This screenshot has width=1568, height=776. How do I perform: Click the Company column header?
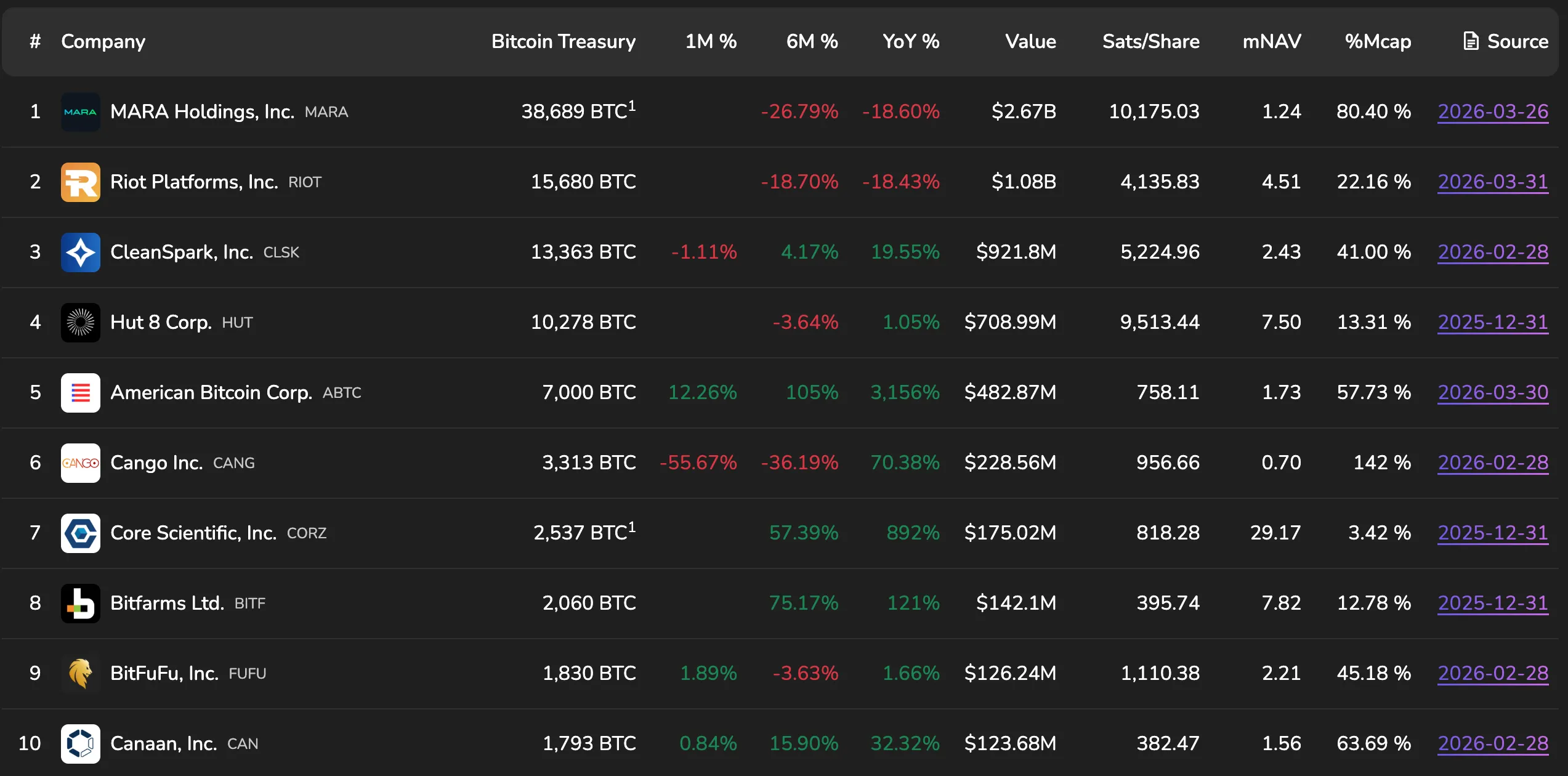tap(103, 41)
